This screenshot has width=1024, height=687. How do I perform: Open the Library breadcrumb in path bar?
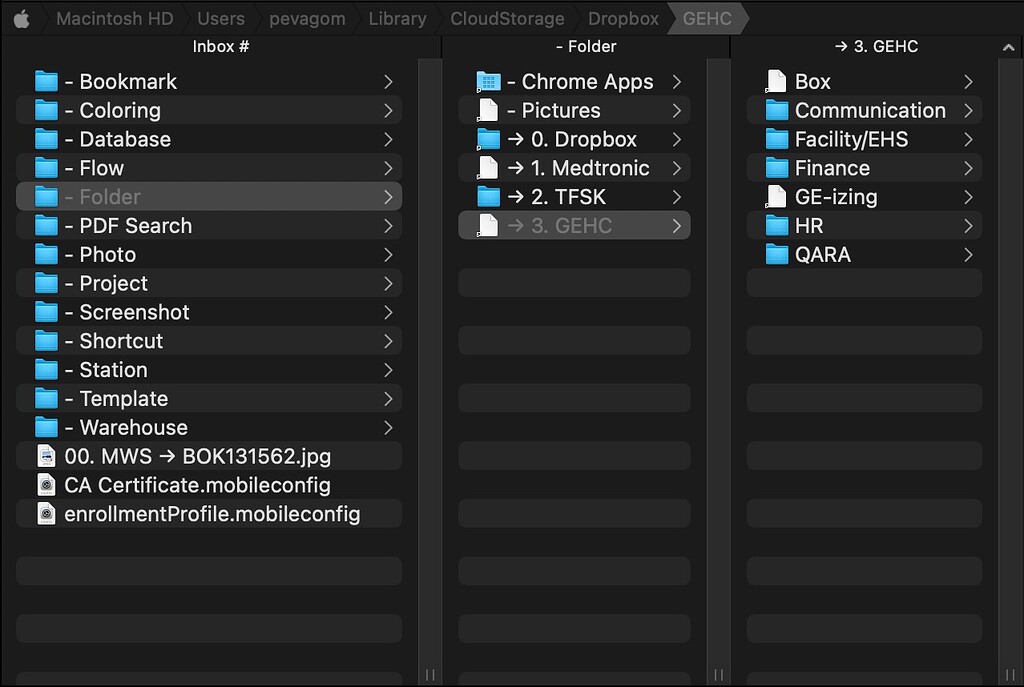click(397, 18)
